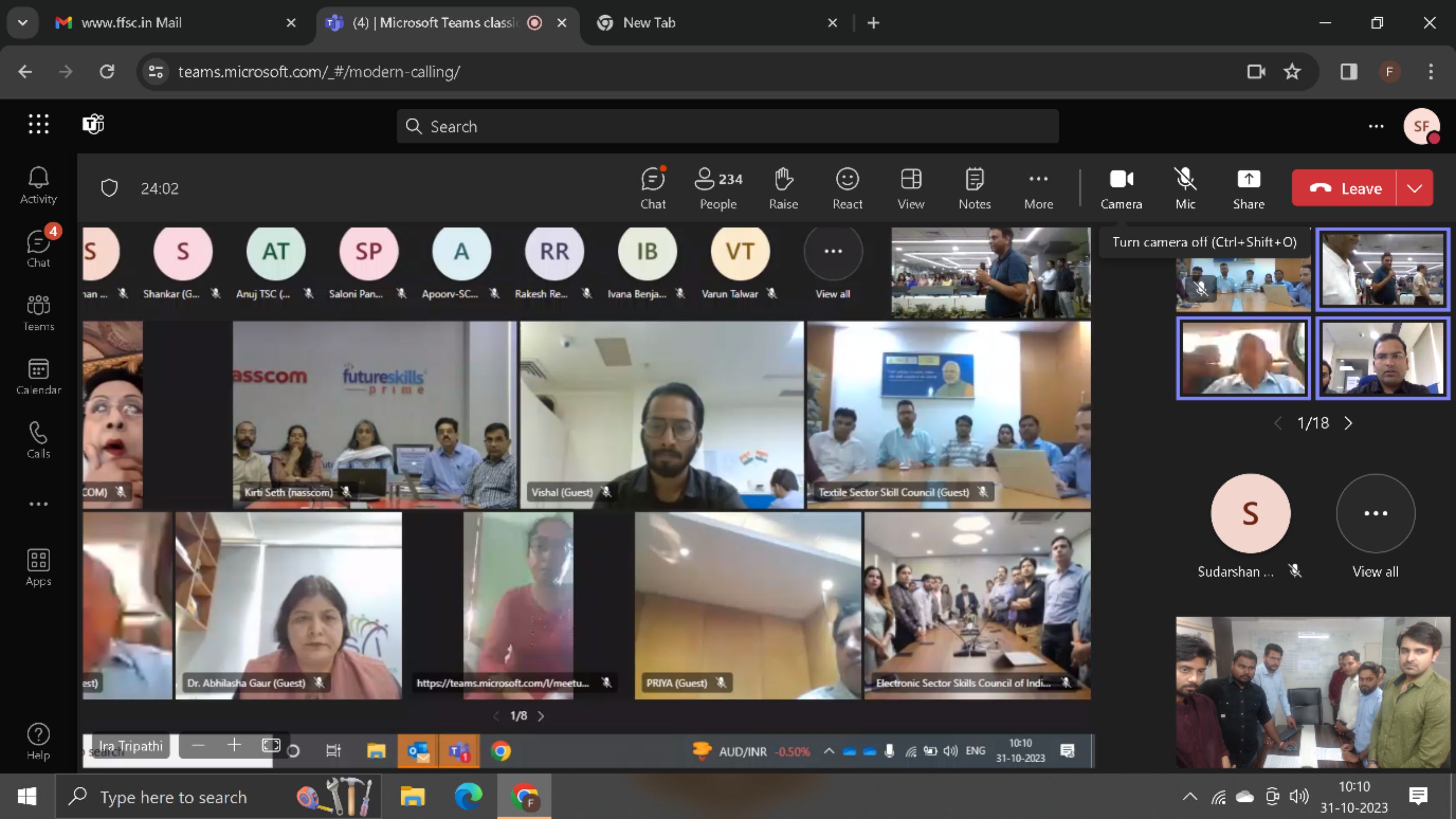This screenshot has height=819, width=1456.
Task: Unmute the Mic
Action: coord(1185,189)
